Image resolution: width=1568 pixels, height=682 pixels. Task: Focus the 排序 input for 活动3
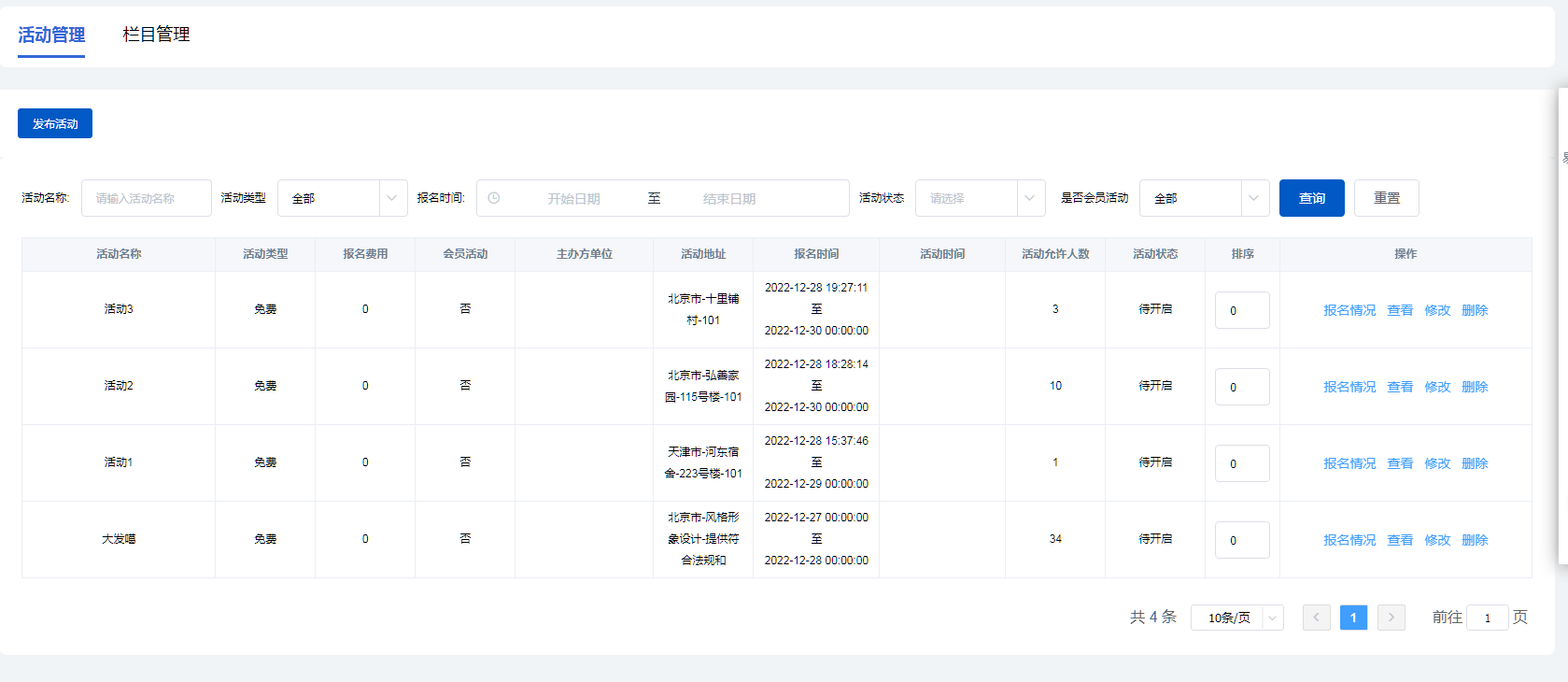click(1242, 310)
